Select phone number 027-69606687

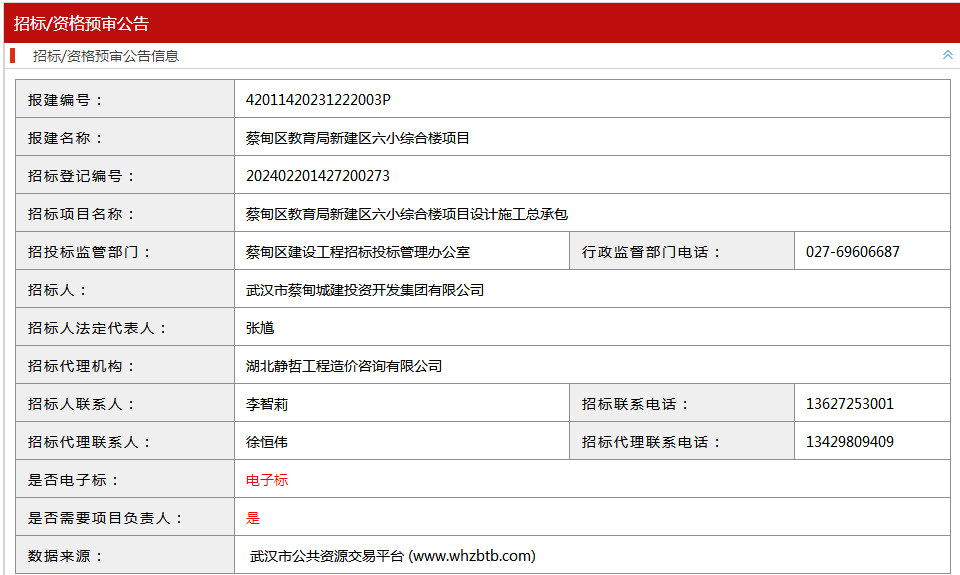(x=852, y=252)
